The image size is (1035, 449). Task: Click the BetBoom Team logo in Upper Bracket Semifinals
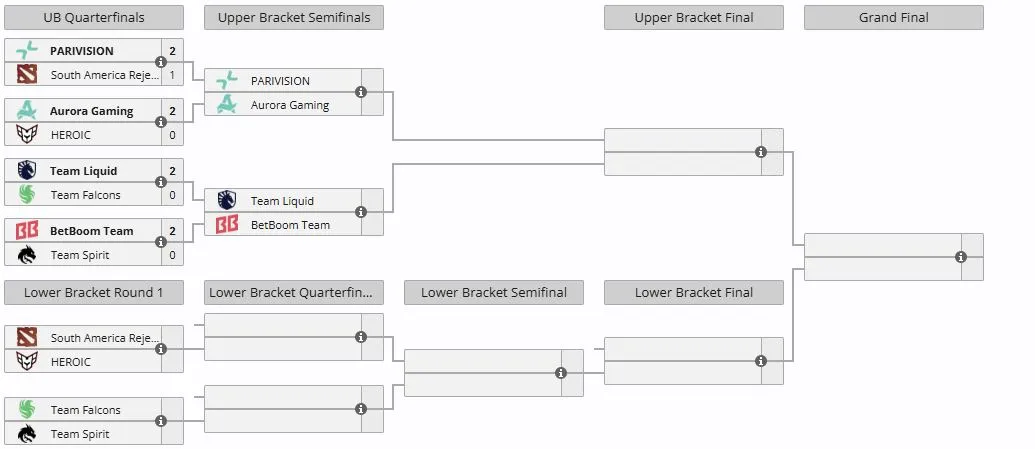click(x=227, y=225)
